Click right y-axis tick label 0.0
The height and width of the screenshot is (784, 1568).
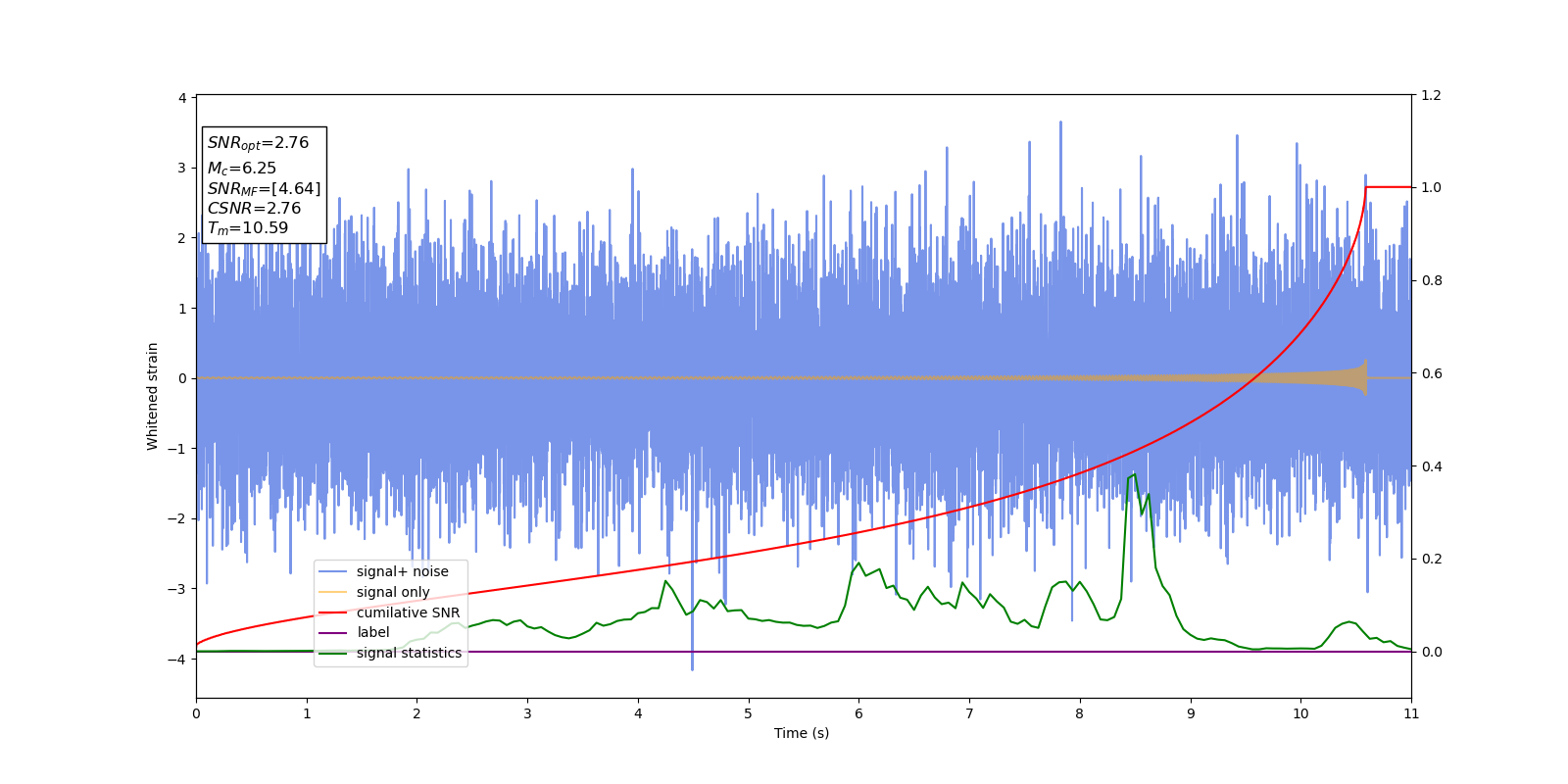pos(1431,652)
